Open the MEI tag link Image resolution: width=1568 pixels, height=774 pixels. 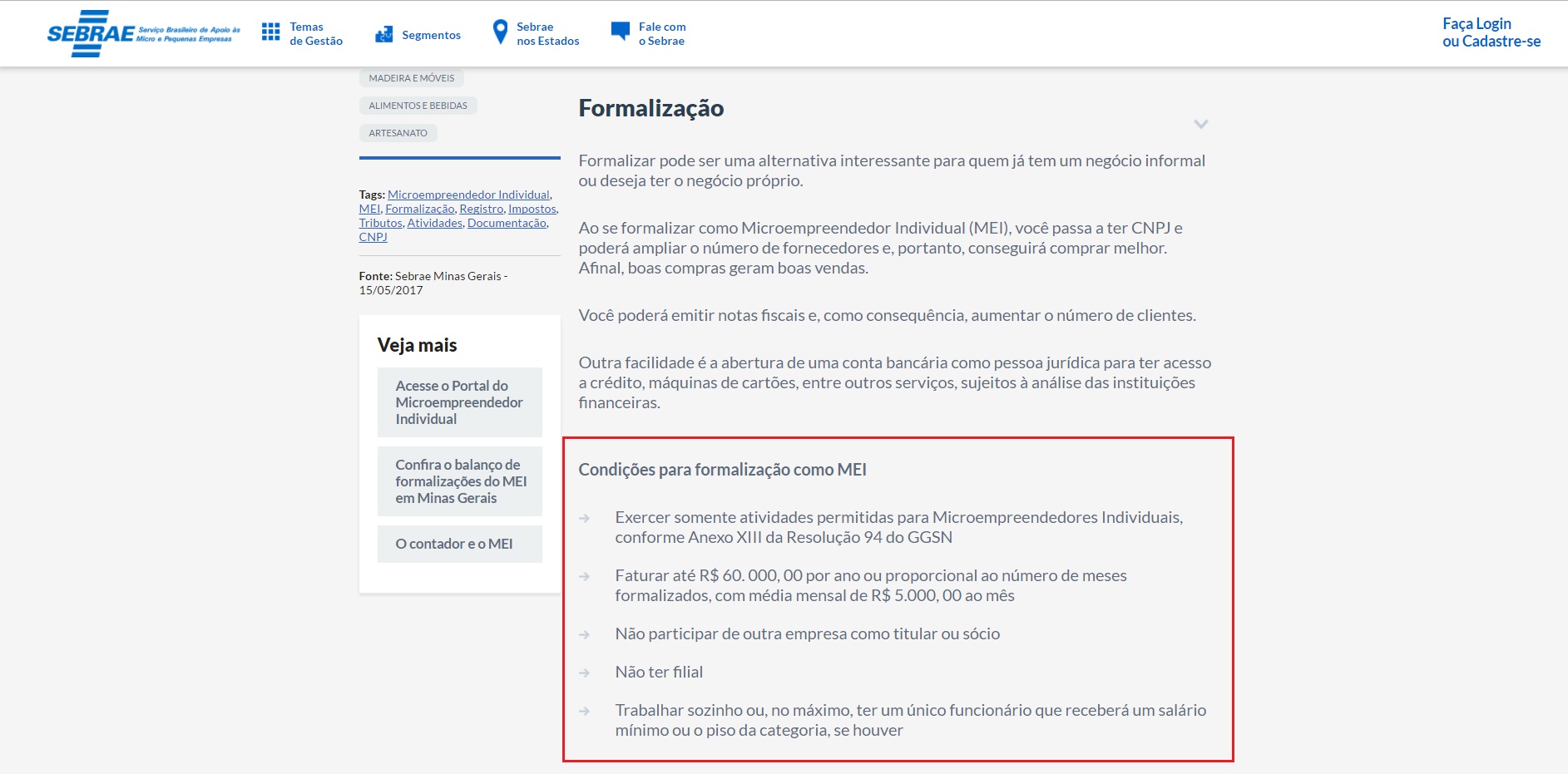pyautogui.click(x=369, y=209)
